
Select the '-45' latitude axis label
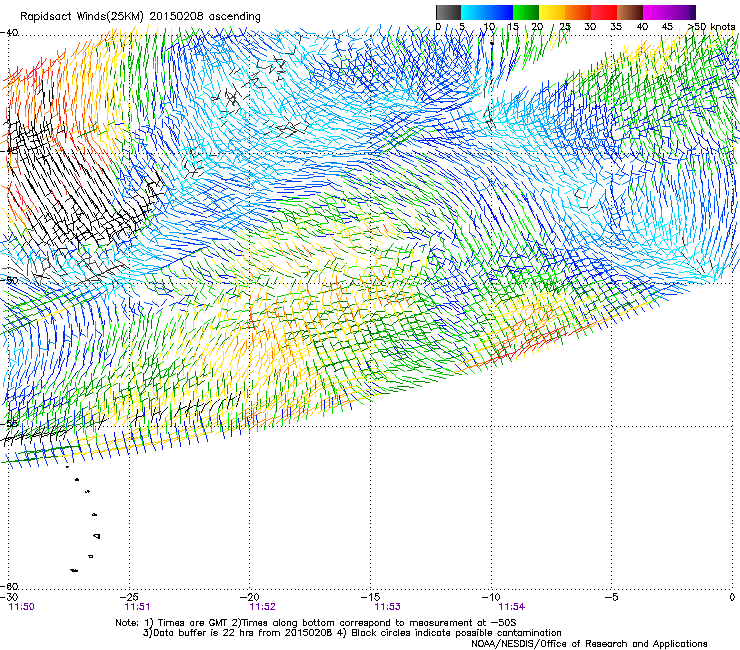(9, 151)
